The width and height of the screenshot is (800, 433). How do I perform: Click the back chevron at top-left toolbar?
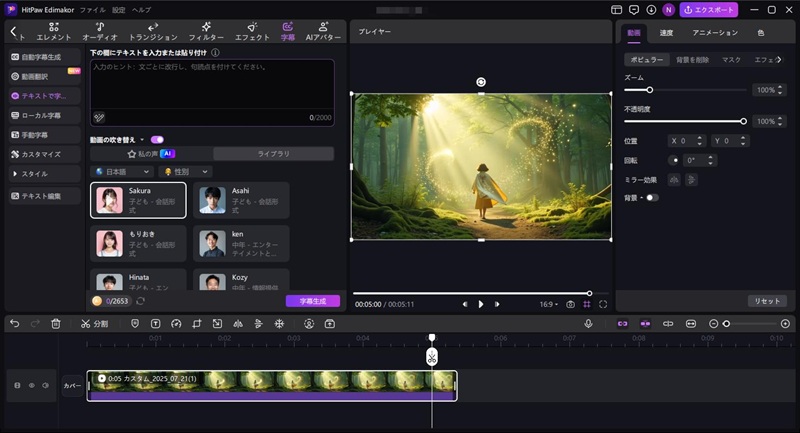(x=13, y=32)
